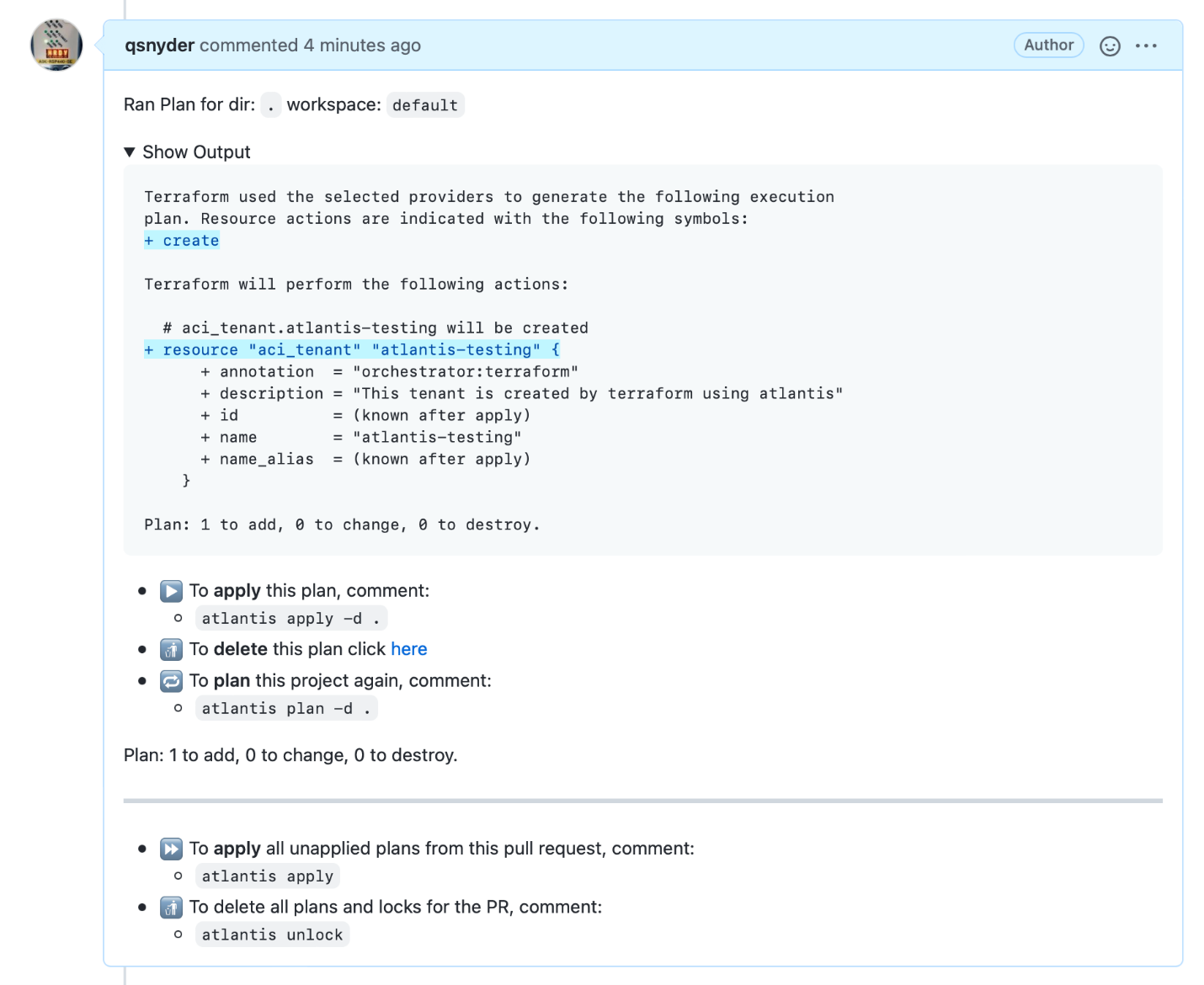Expand the ellipsis dropdown in comment header
Screen dimensions: 1204x985
click(x=1147, y=45)
